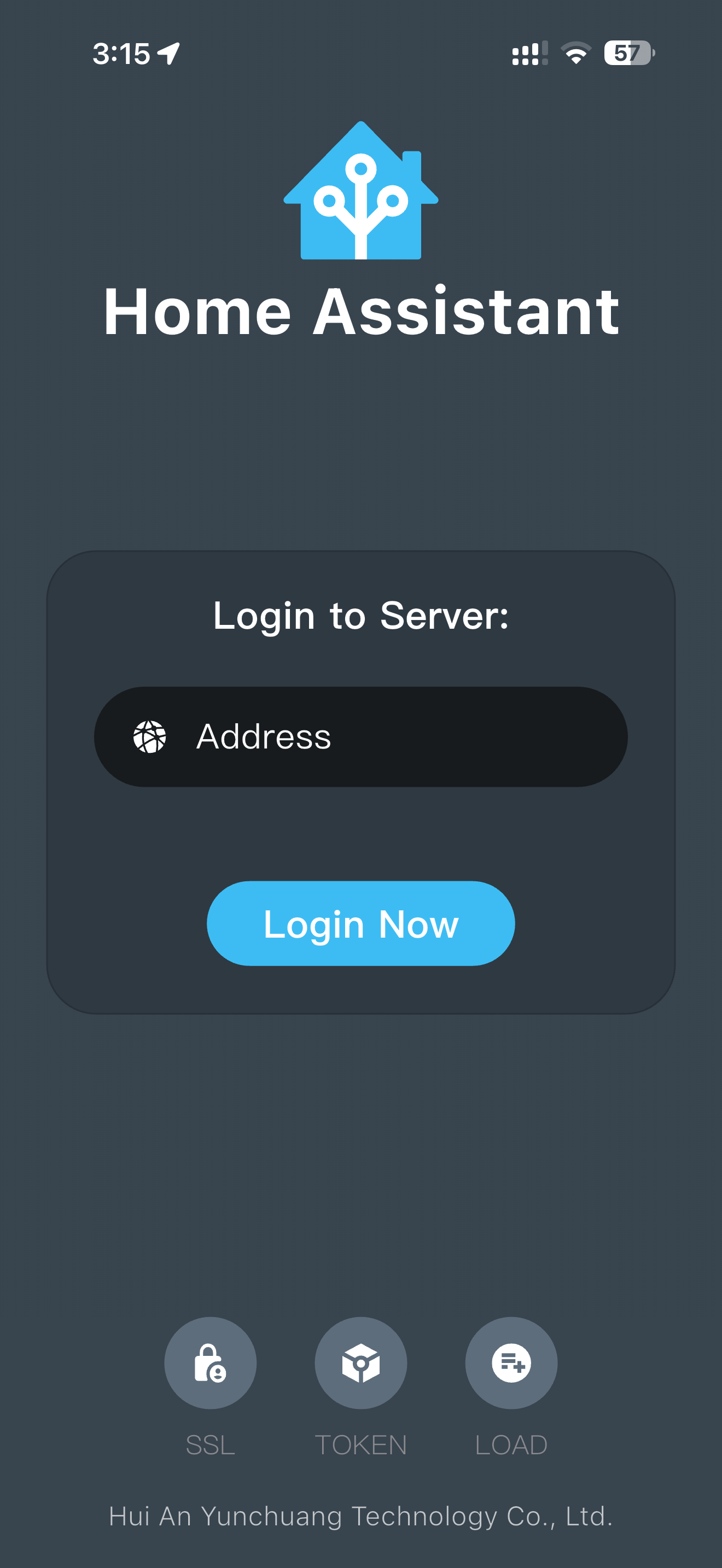Tap the battery indicator showing 57
Image resolution: width=722 pixels, height=1568 pixels.
pos(629,53)
